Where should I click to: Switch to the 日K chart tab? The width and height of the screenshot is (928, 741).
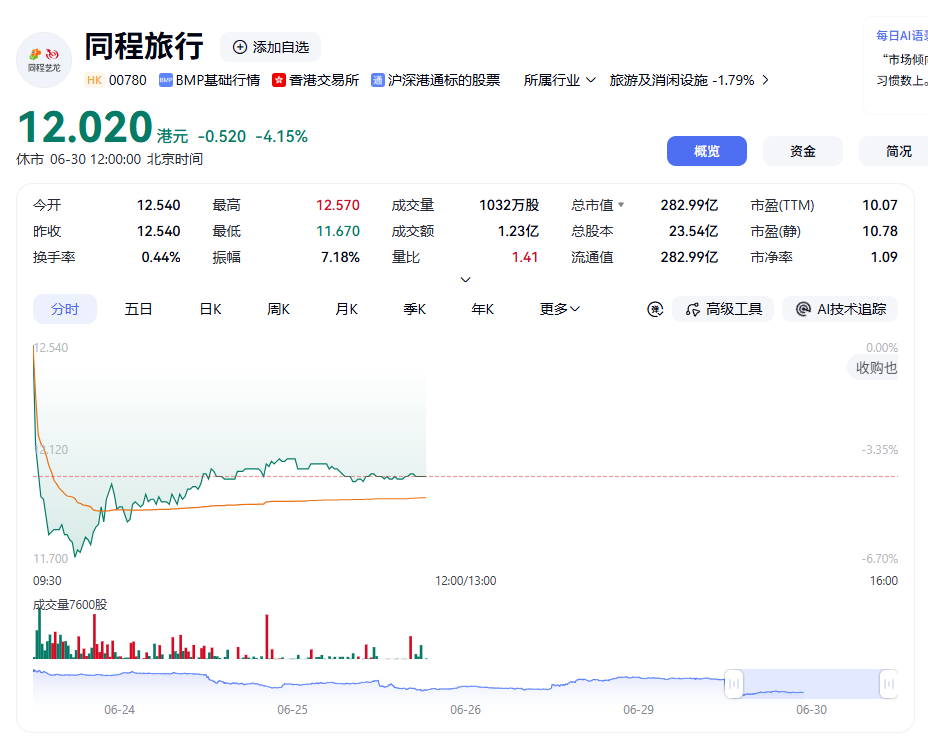(210, 309)
